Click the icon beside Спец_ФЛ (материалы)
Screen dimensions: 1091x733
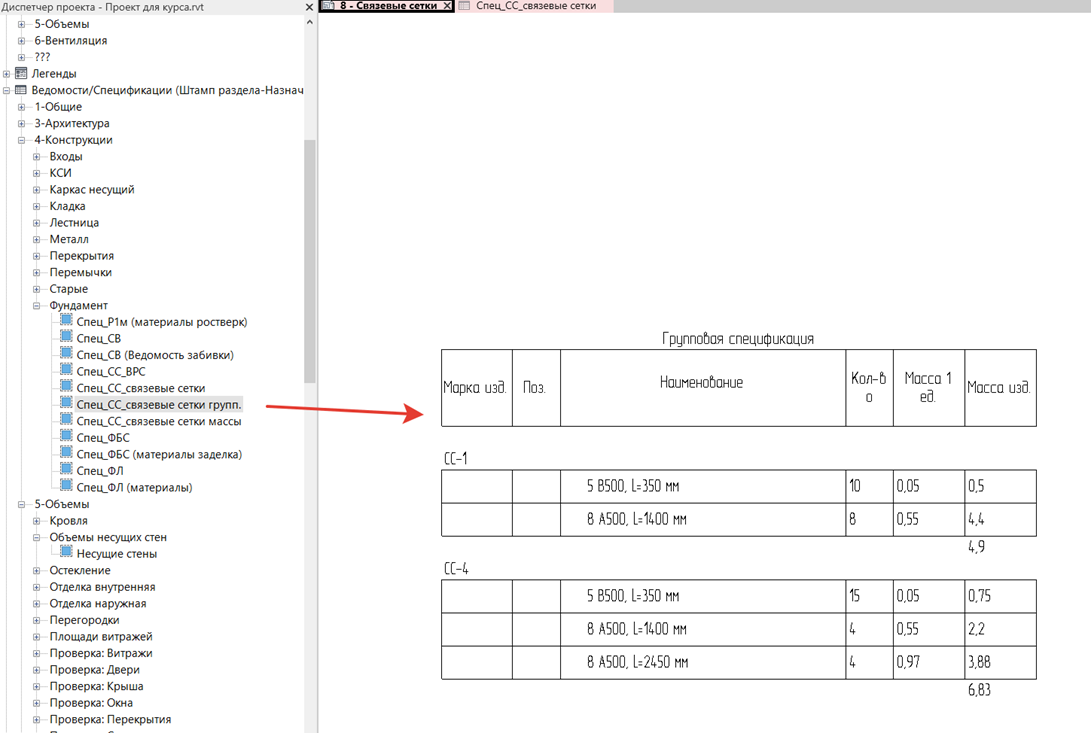[66, 486]
